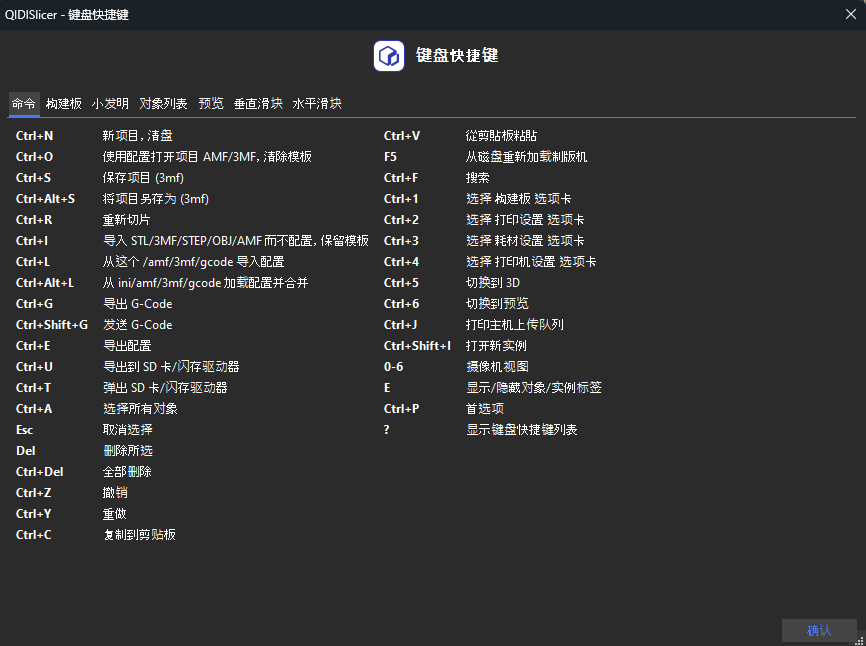Click the F5 shortcut text
This screenshot has width=866, height=646.
[390, 157]
